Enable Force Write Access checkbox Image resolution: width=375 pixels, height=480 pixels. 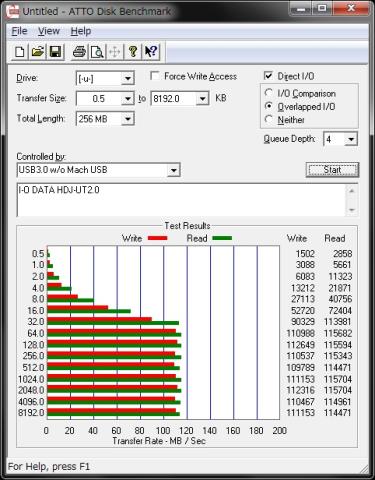tap(155, 76)
